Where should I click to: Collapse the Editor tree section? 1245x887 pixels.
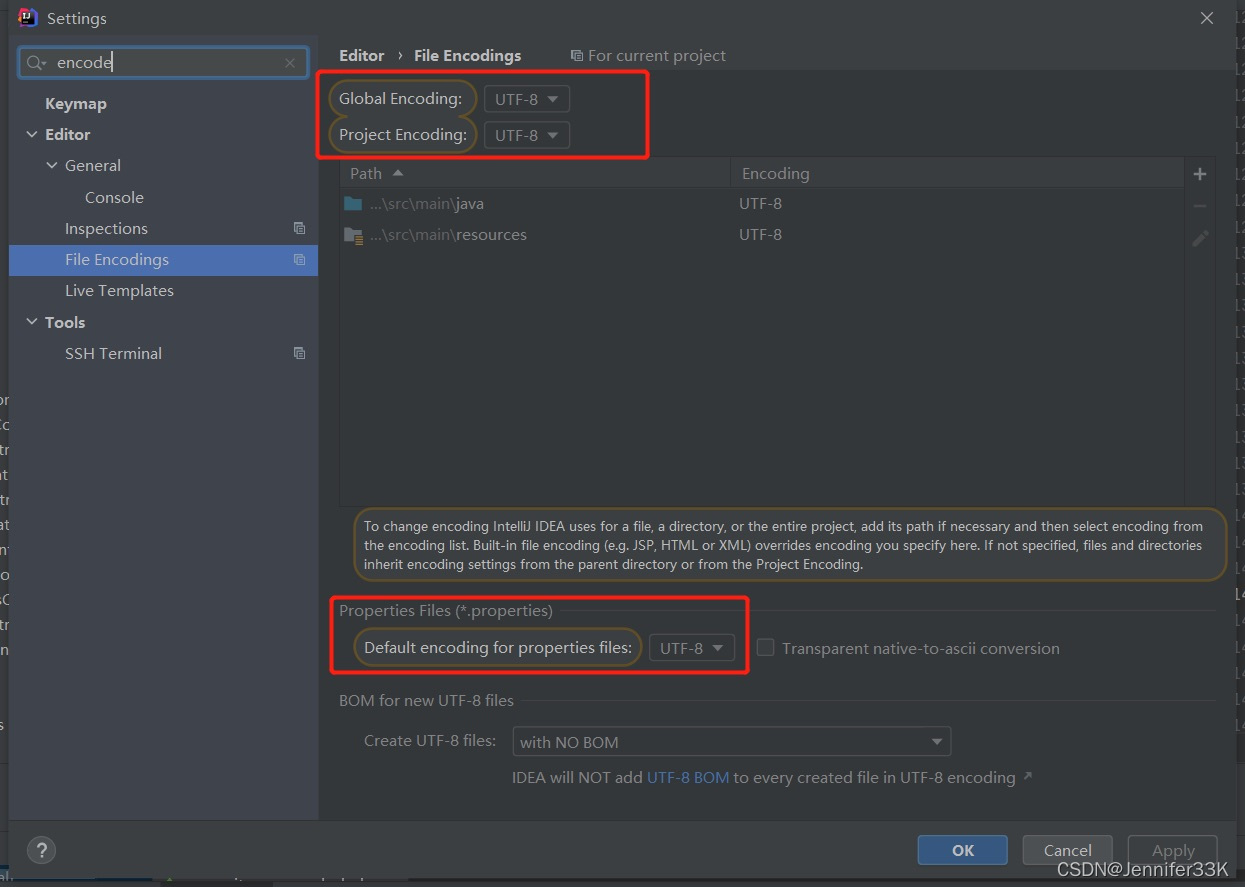31,134
